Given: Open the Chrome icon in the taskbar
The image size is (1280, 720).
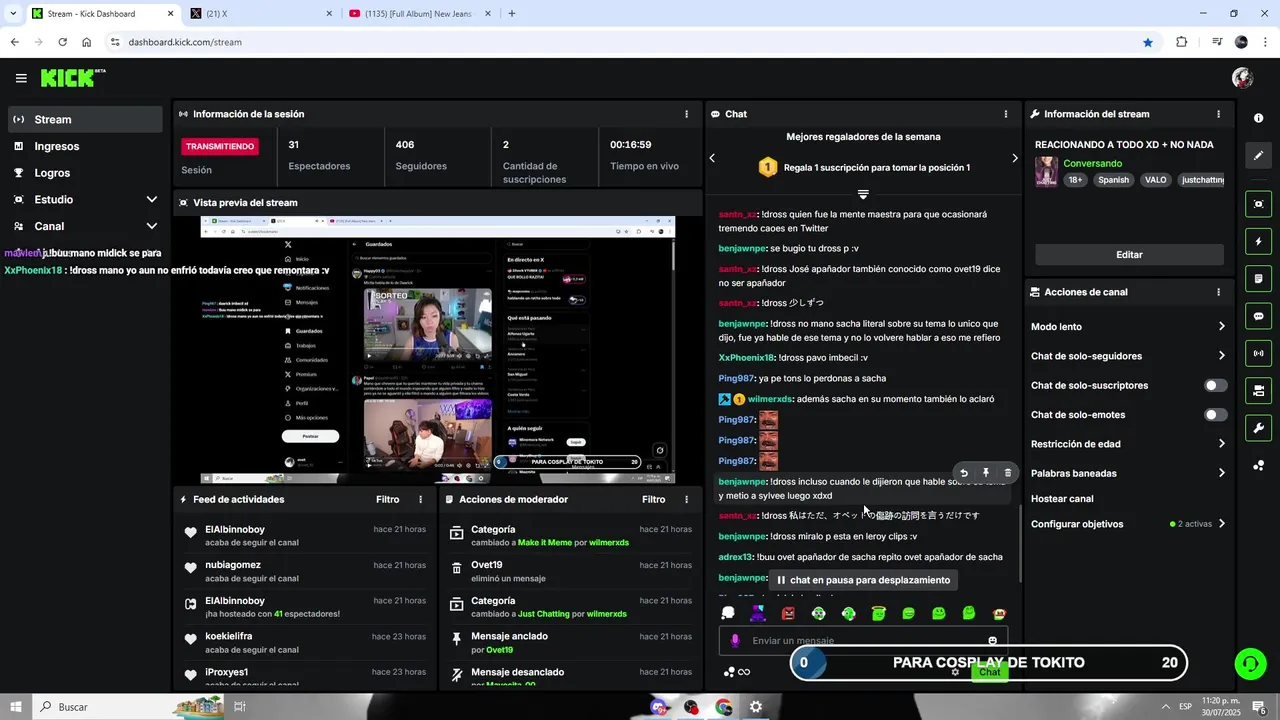Looking at the screenshot, I should (723, 707).
